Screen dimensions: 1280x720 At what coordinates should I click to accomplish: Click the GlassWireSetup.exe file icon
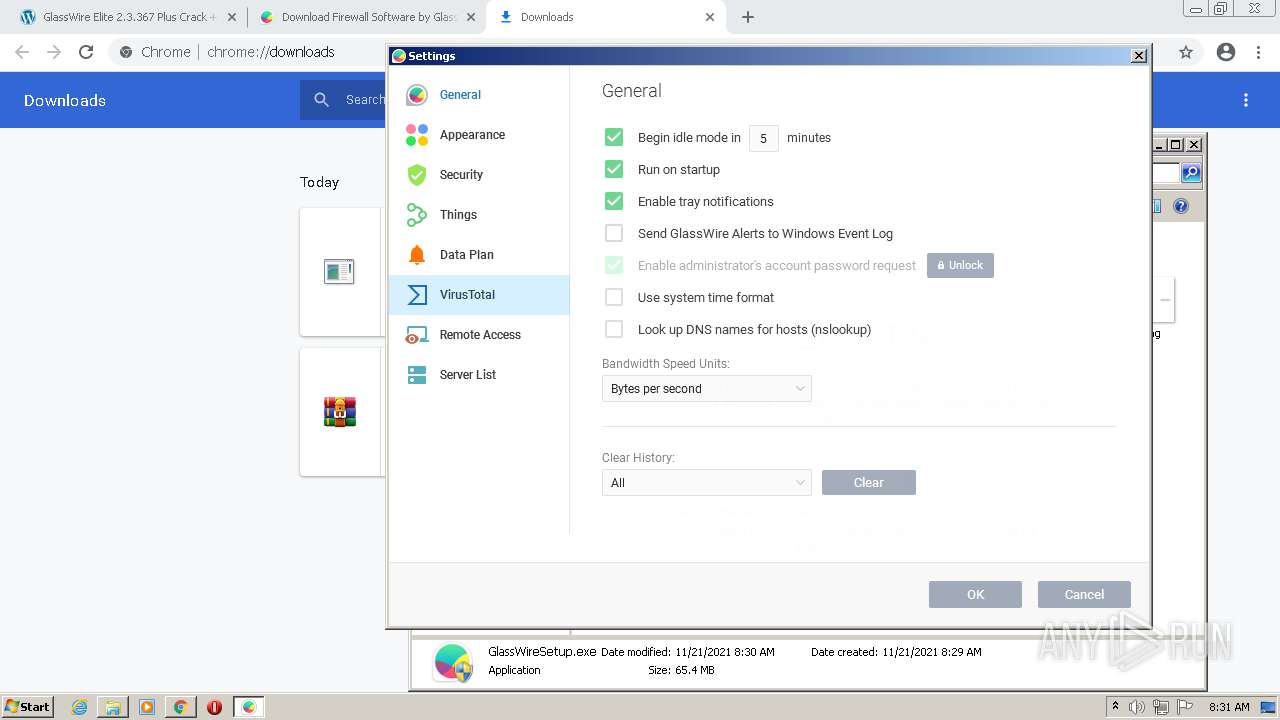click(x=453, y=662)
